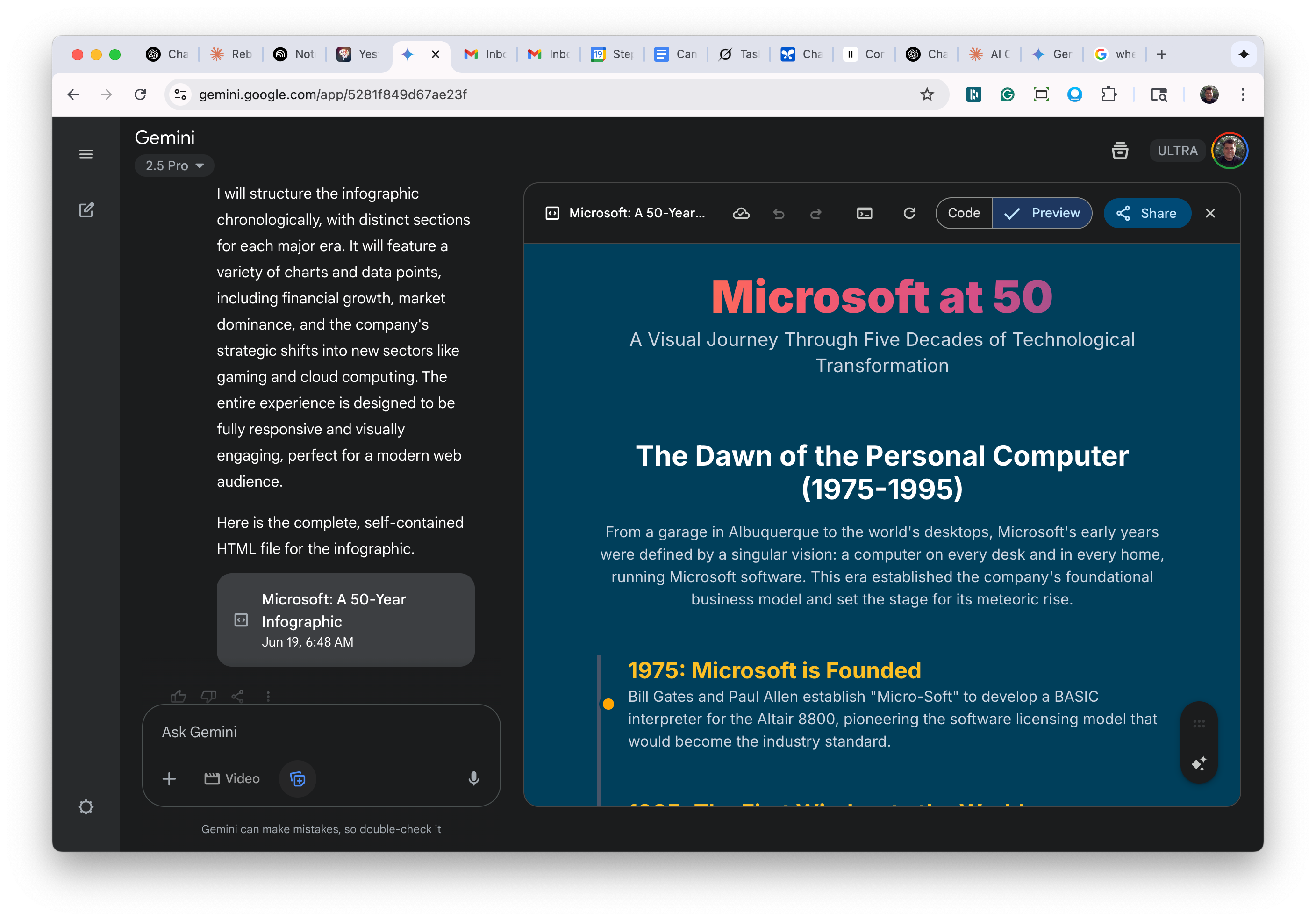Click the cloud save status icon

tap(741, 213)
